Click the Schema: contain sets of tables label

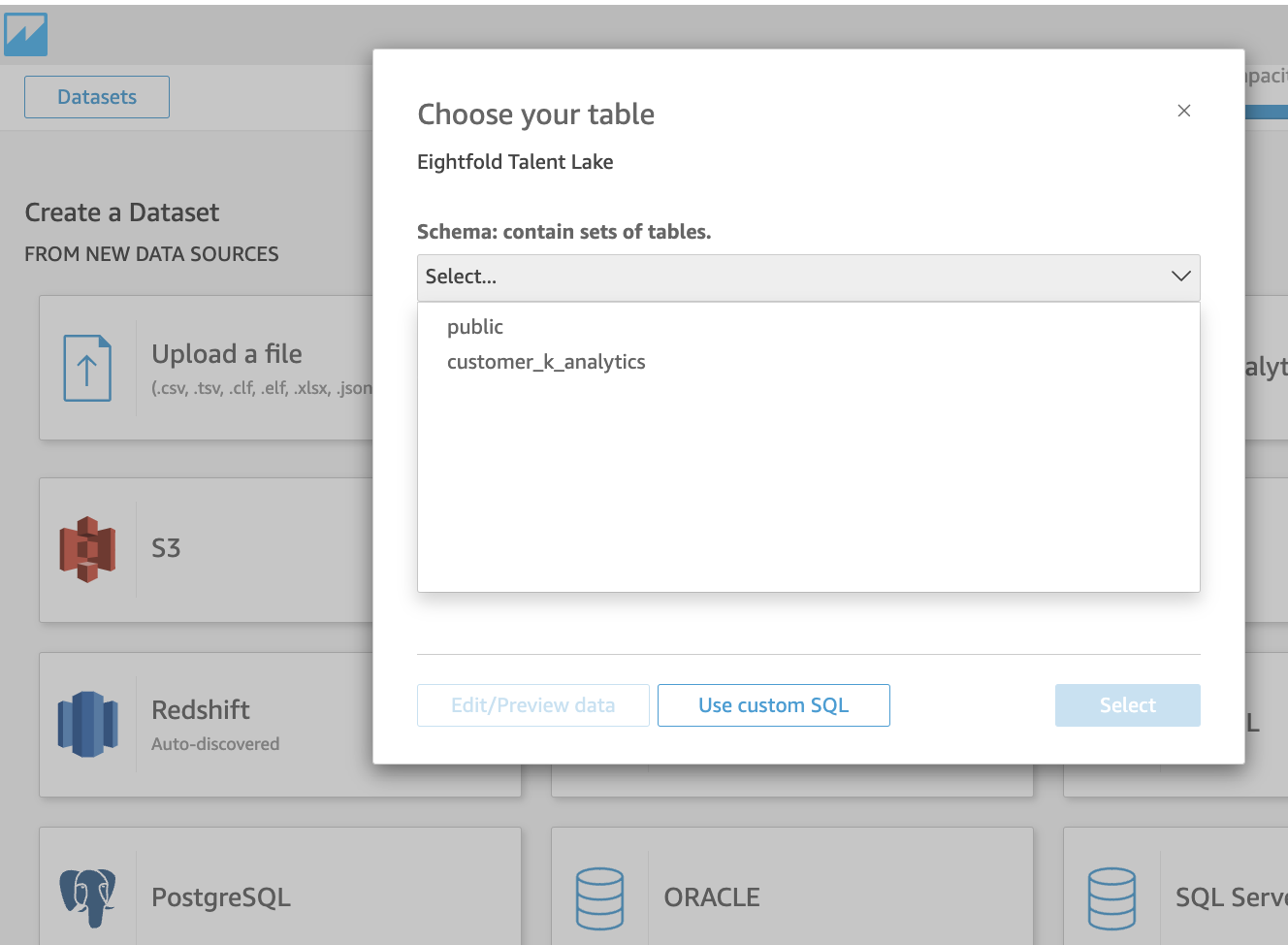point(564,232)
